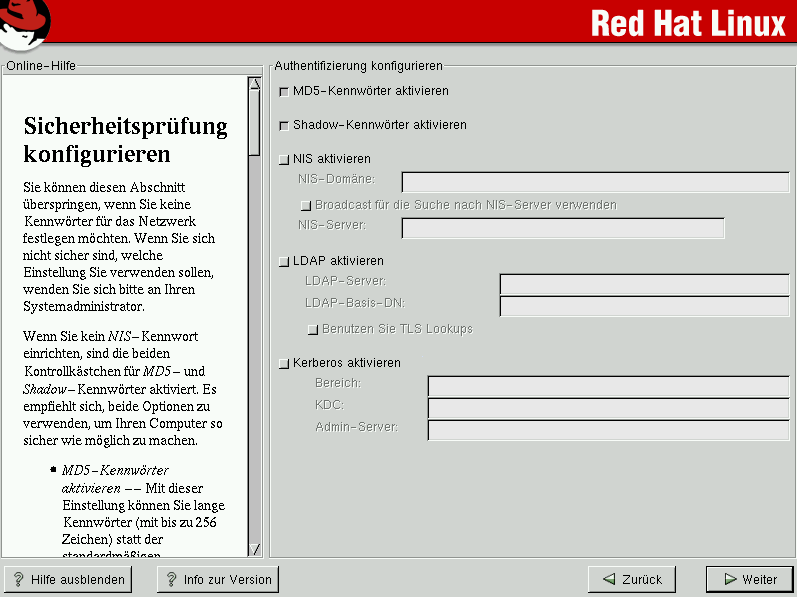This screenshot has width=797, height=597.
Task: Click the Red Hat logo
Action: [25, 24]
